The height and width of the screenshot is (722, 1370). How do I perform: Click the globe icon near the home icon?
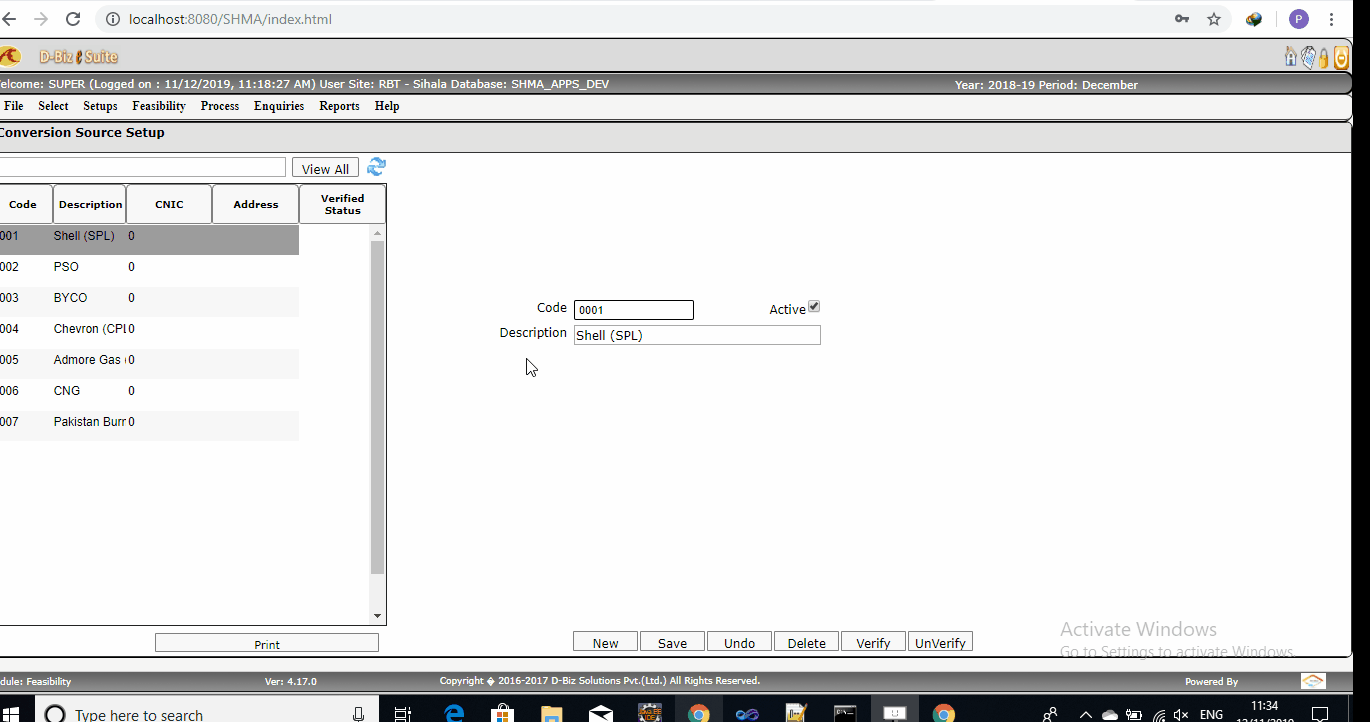1308,57
